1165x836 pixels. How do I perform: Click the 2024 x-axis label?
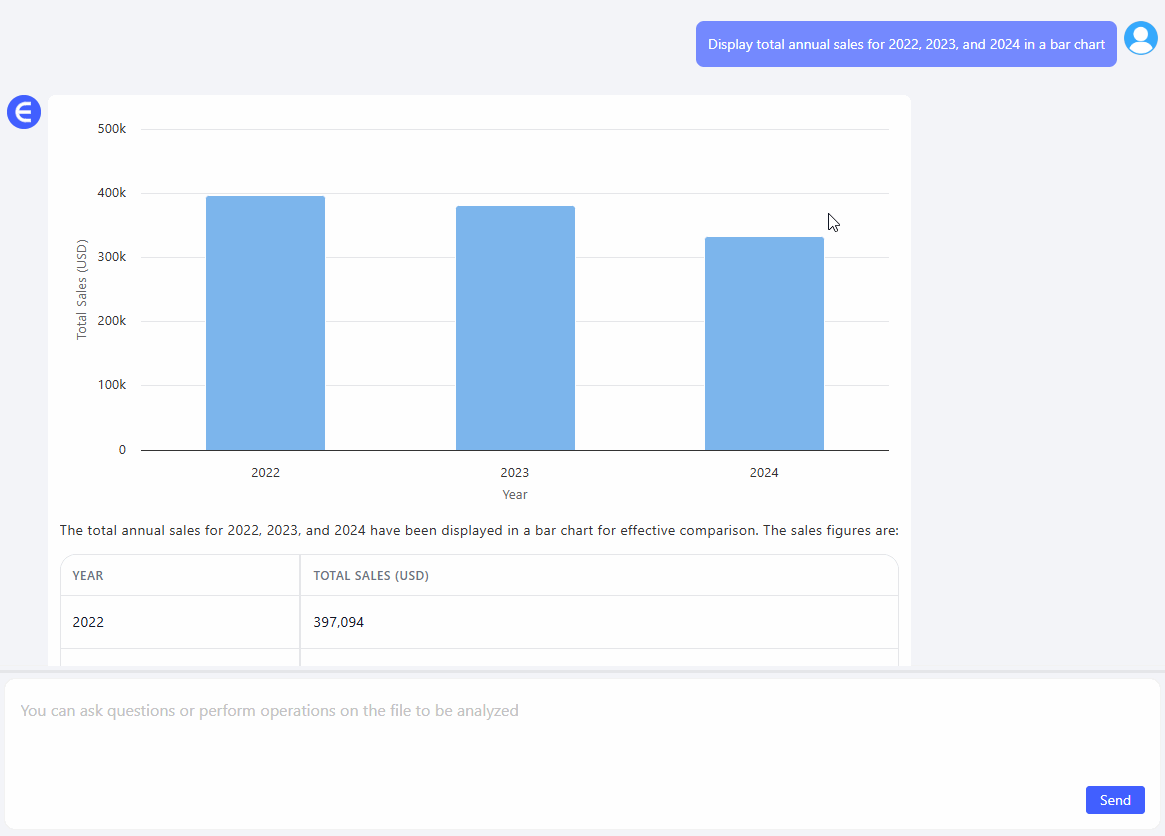click(764, 473)
